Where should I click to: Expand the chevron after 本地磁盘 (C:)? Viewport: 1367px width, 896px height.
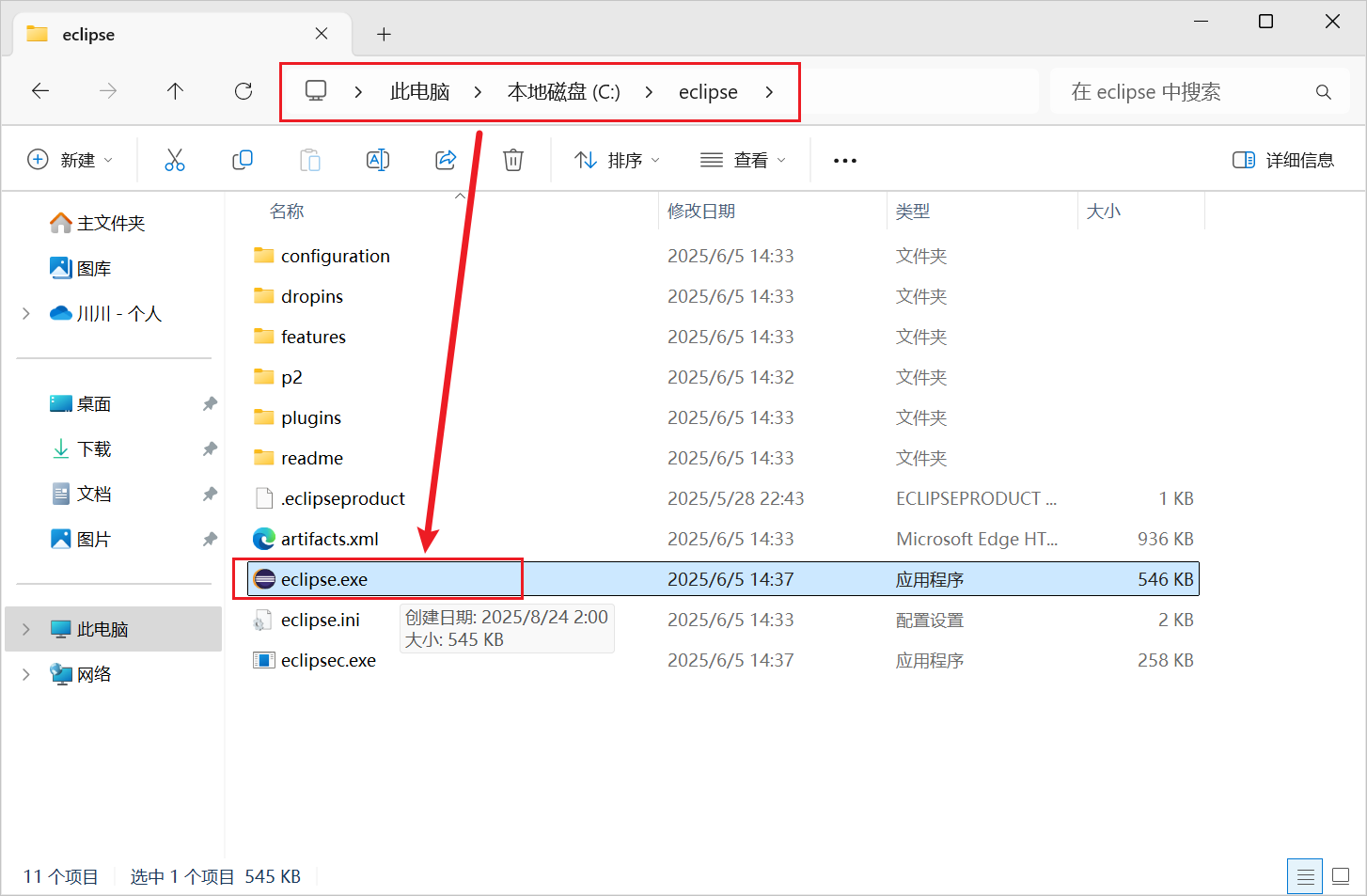point(649,92)
